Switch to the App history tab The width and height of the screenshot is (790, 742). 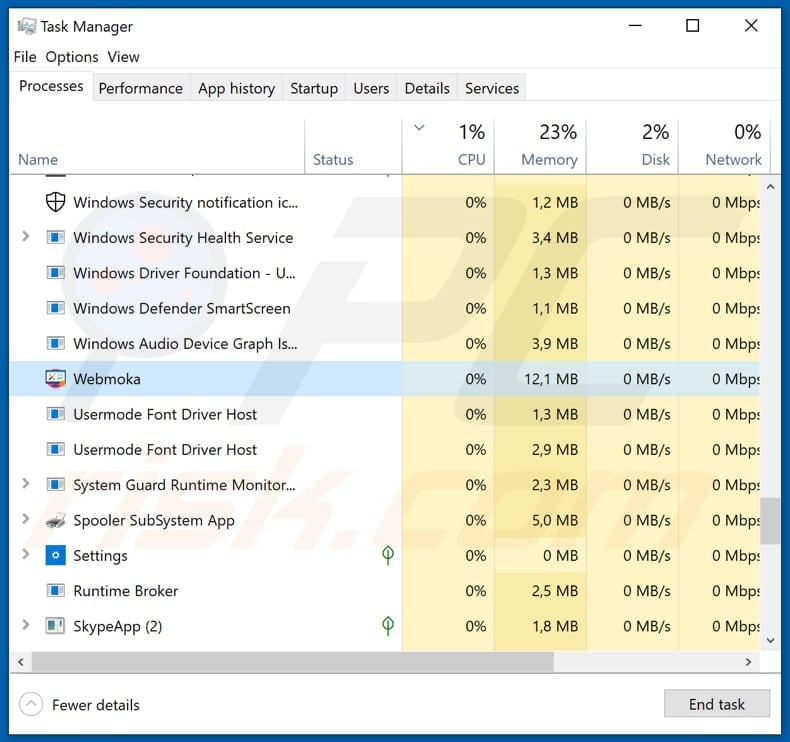pyautogui.click(x=236, y=88)
